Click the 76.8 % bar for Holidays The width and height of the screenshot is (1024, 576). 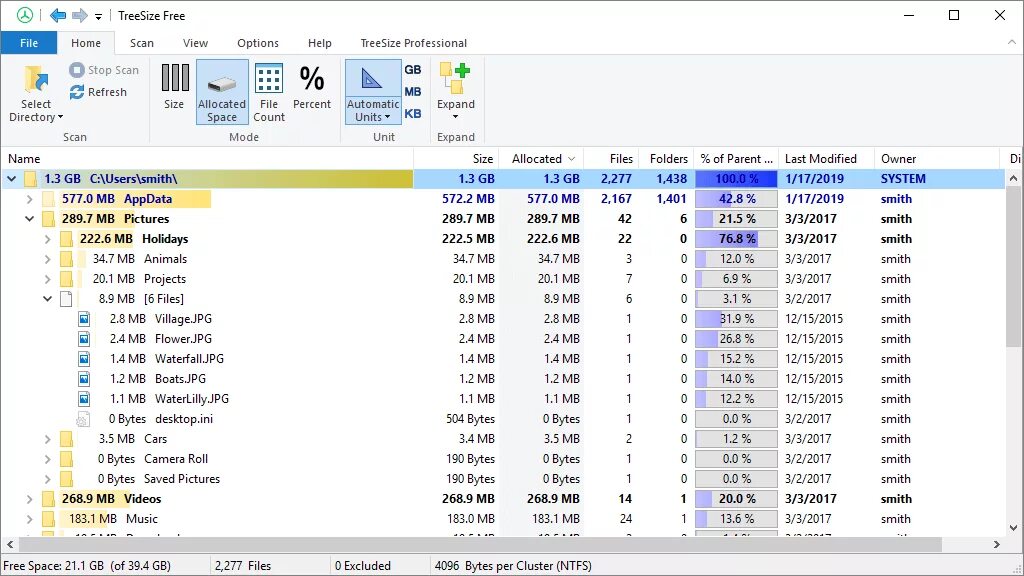[x=736, y=239]
